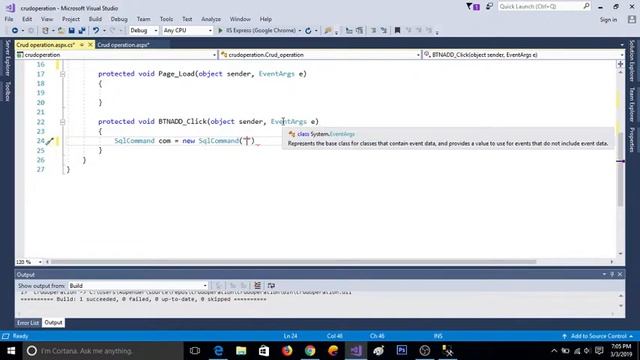The image size is (640, 360).
Task: Click the Clear All icon in Output toolbar
Action: click(258, 286)
